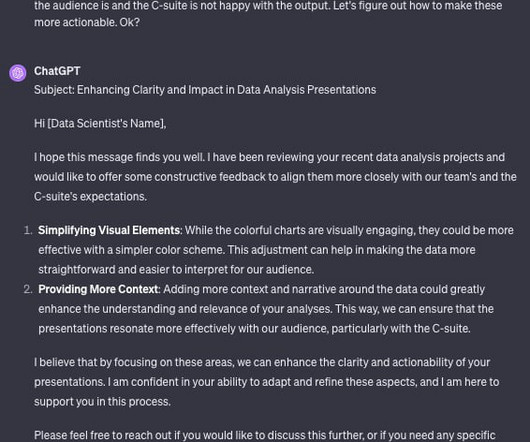Click the Subject line of the email draft
This screenshot has width=530, height=442.
point(205,90)
